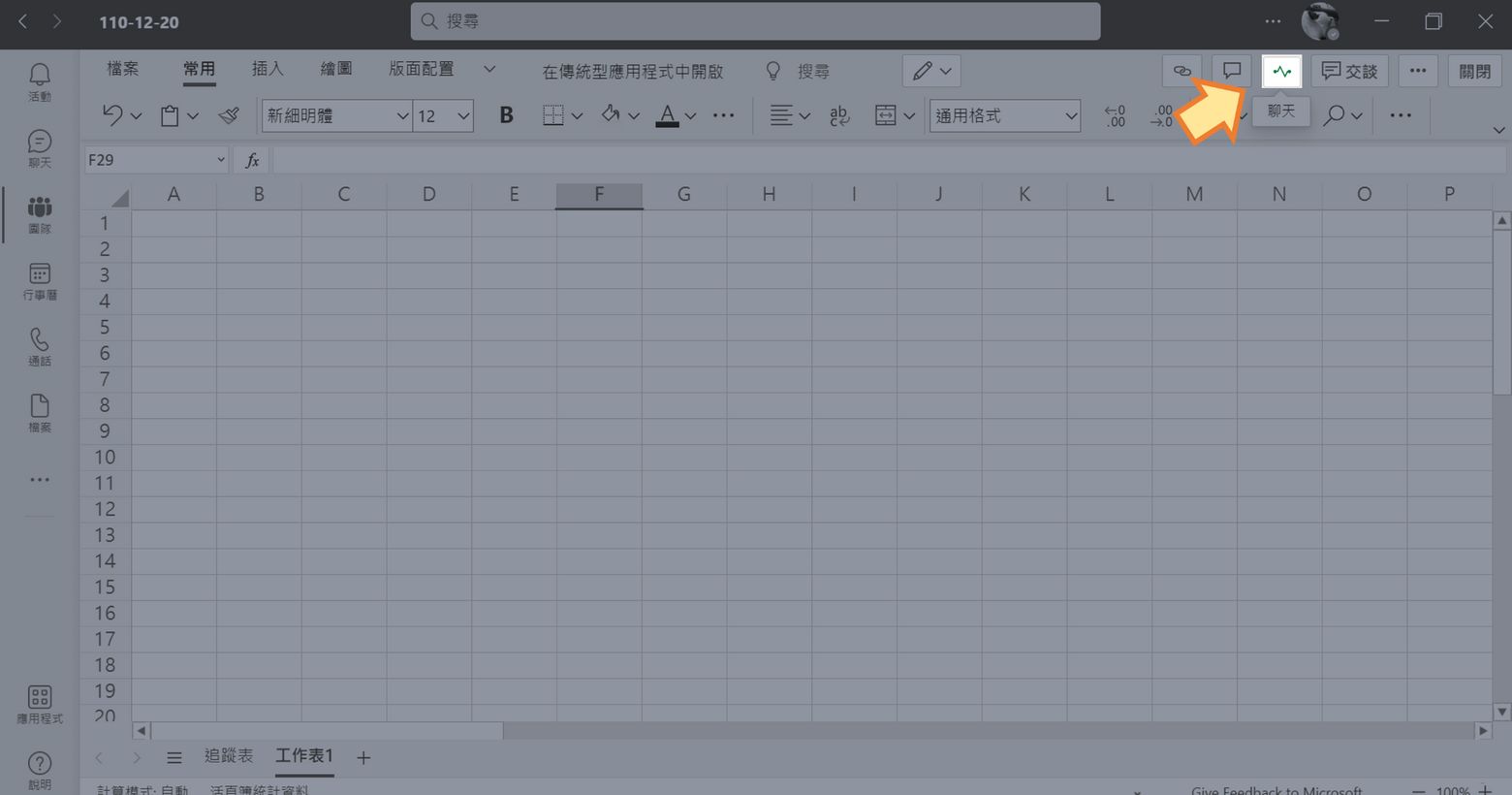
Task: Toggle the all sheets list icon
Action: point(174,757)
